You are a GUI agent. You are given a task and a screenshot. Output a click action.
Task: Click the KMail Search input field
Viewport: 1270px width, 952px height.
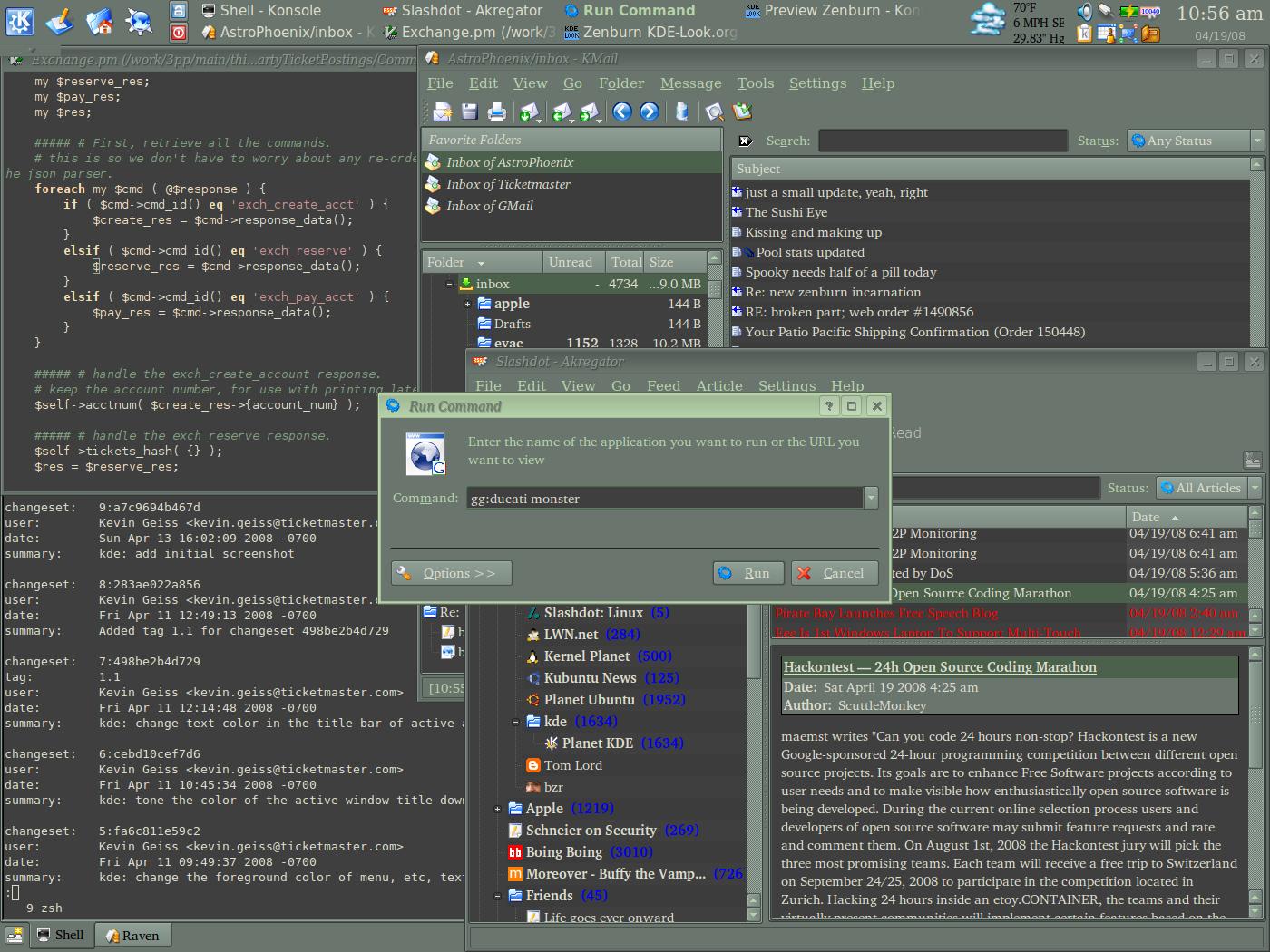click(x=943, y=141)
